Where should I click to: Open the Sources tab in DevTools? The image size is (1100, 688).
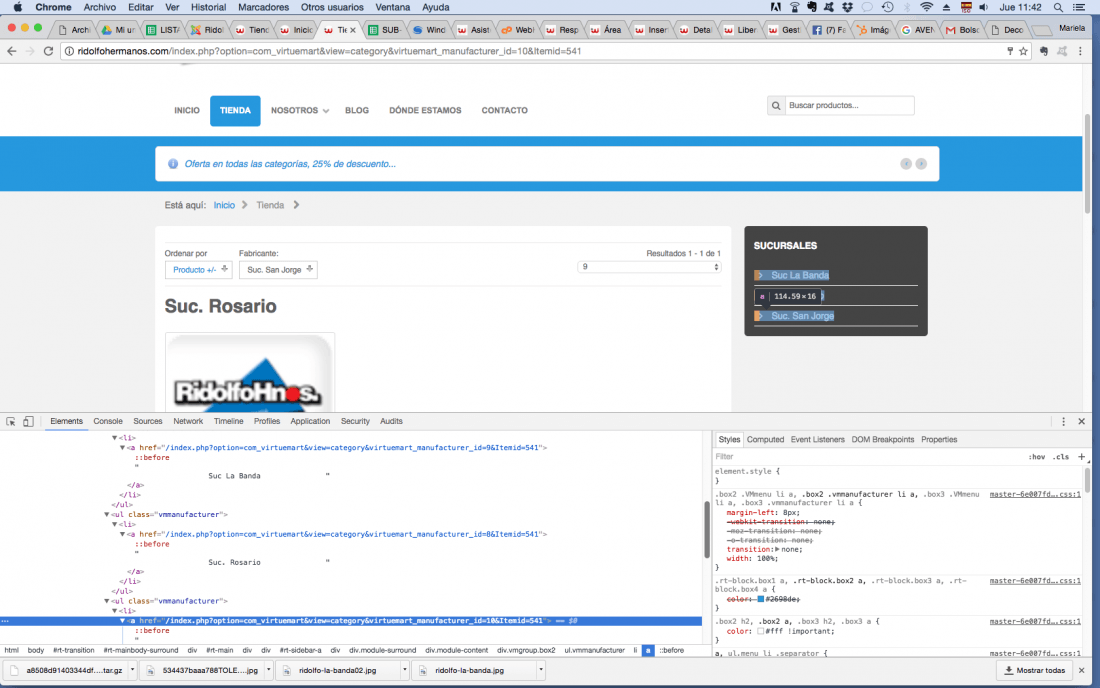click(x=147, y=421)
